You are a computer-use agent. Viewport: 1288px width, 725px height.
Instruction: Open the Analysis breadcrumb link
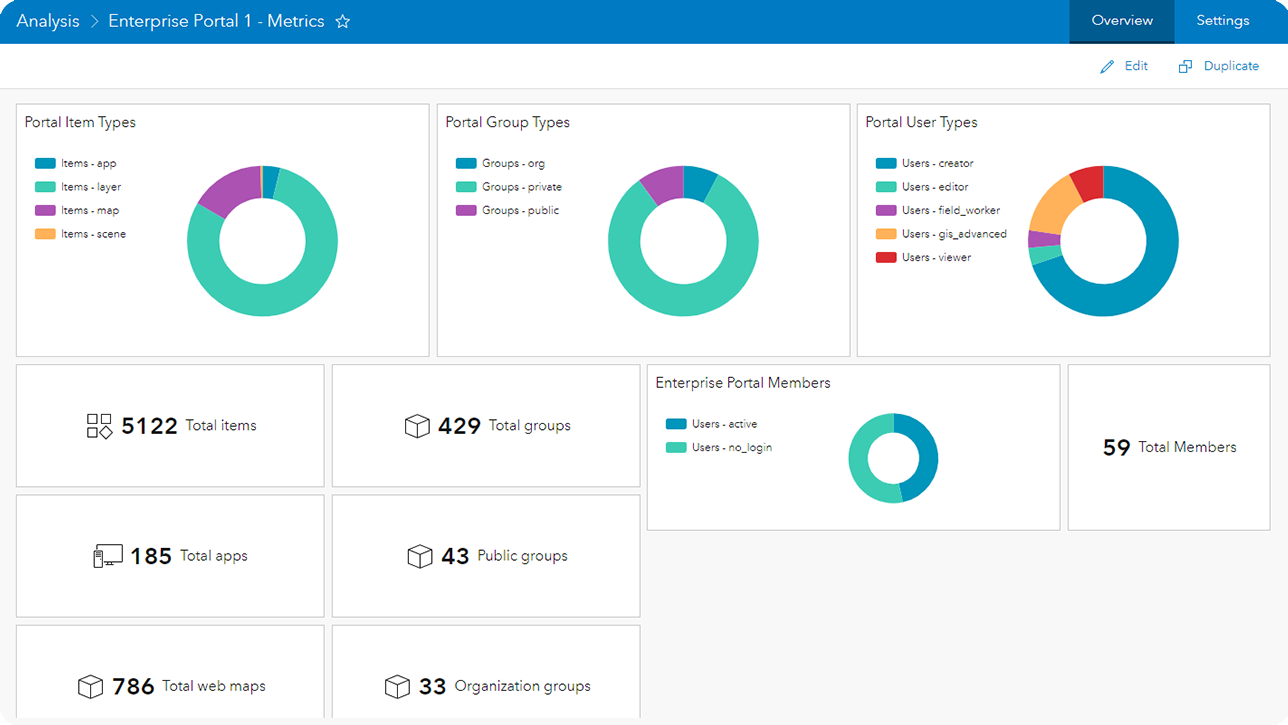point(47,20)
